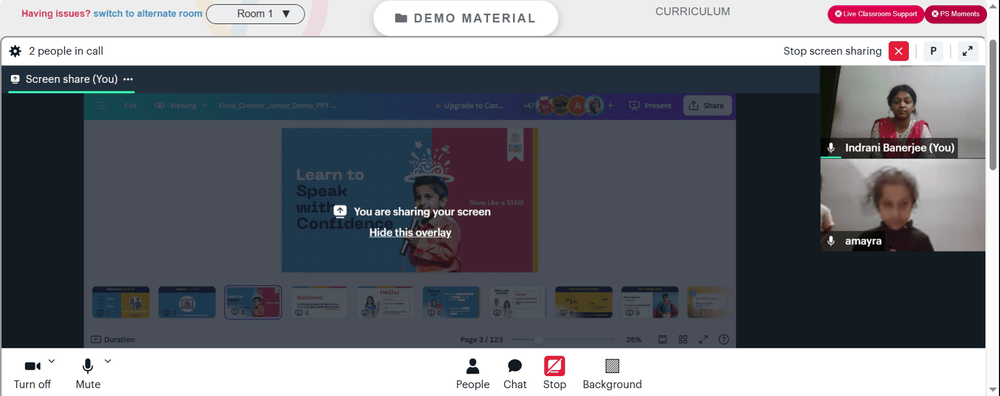Stop sharing via the red Stop button
Viewport: 1000px width, 396px height.
point(554,374)
